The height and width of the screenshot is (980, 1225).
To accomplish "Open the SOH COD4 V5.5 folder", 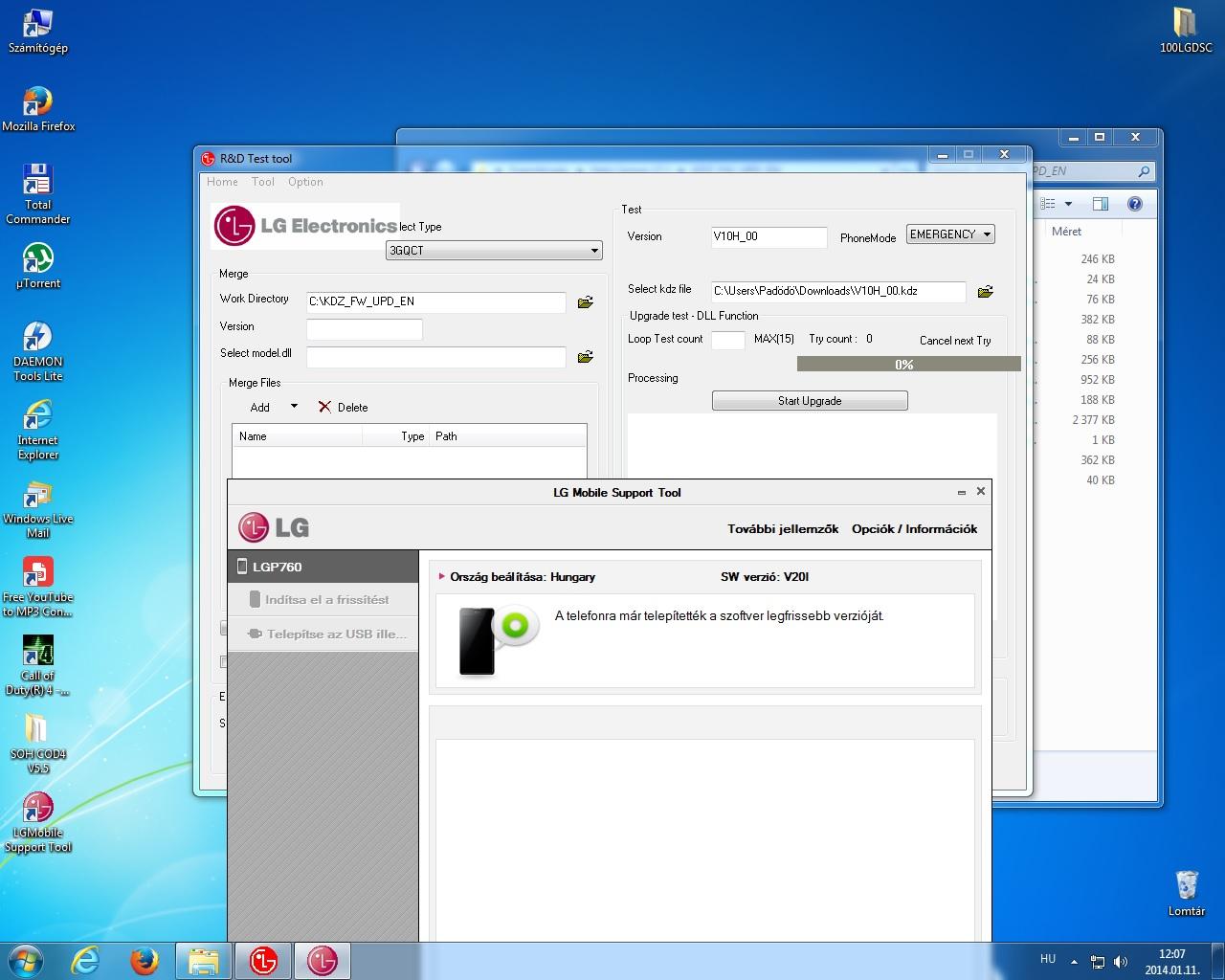I will [x=38, y=744].
